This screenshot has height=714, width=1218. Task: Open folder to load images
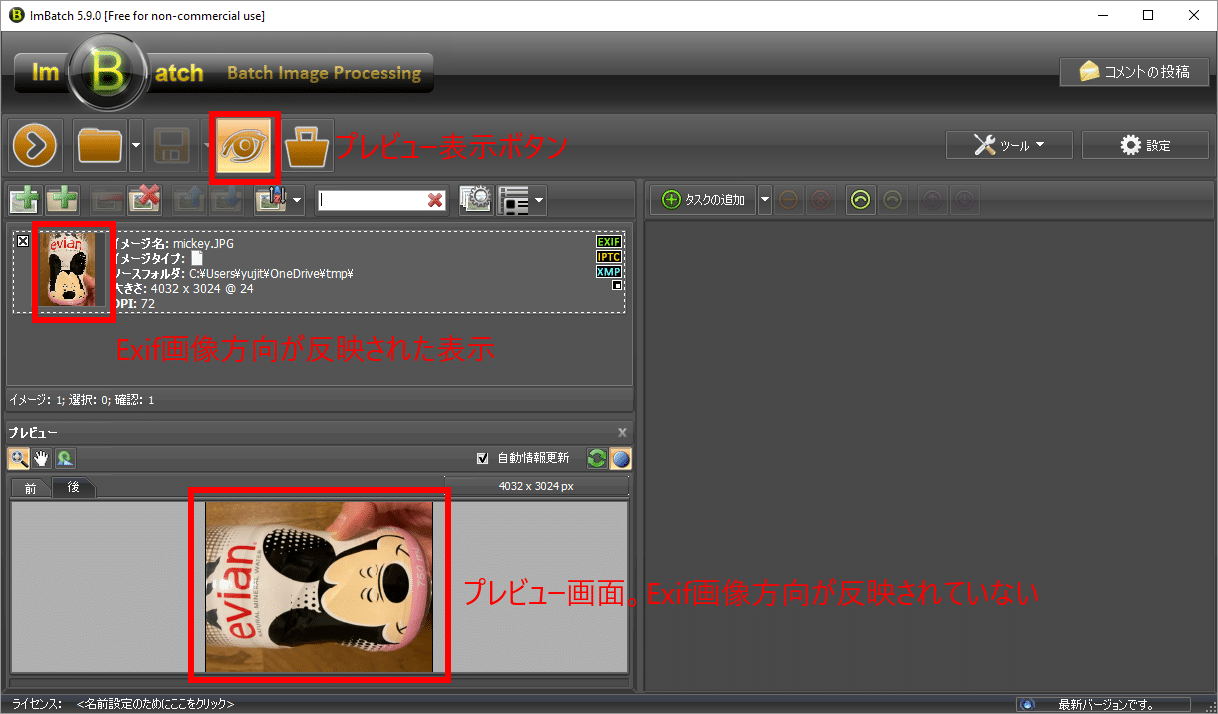[100, 145]
